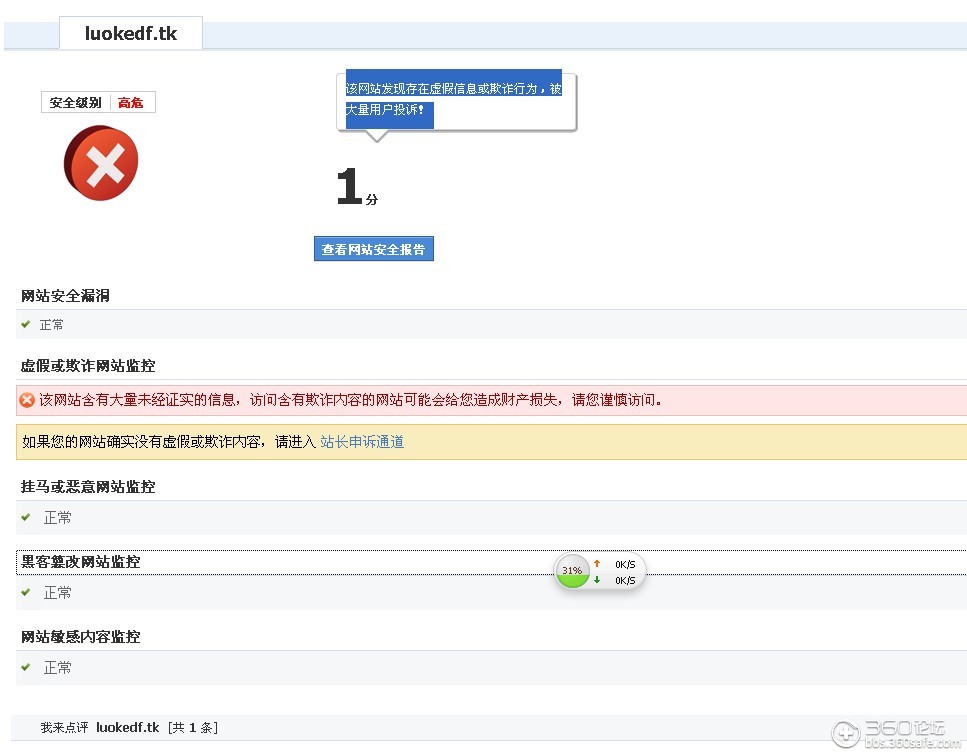Screen dimensions: 967x754
Task: Click 正常 status under 网站安全漏洞
Action: pos(52,325)
